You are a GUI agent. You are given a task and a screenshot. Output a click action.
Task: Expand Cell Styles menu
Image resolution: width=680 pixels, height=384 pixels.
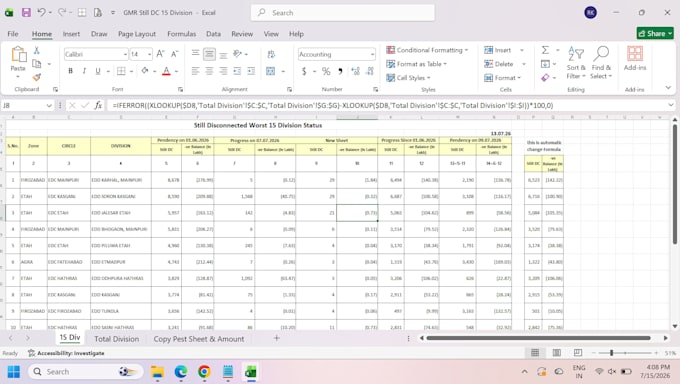point(409,78)
